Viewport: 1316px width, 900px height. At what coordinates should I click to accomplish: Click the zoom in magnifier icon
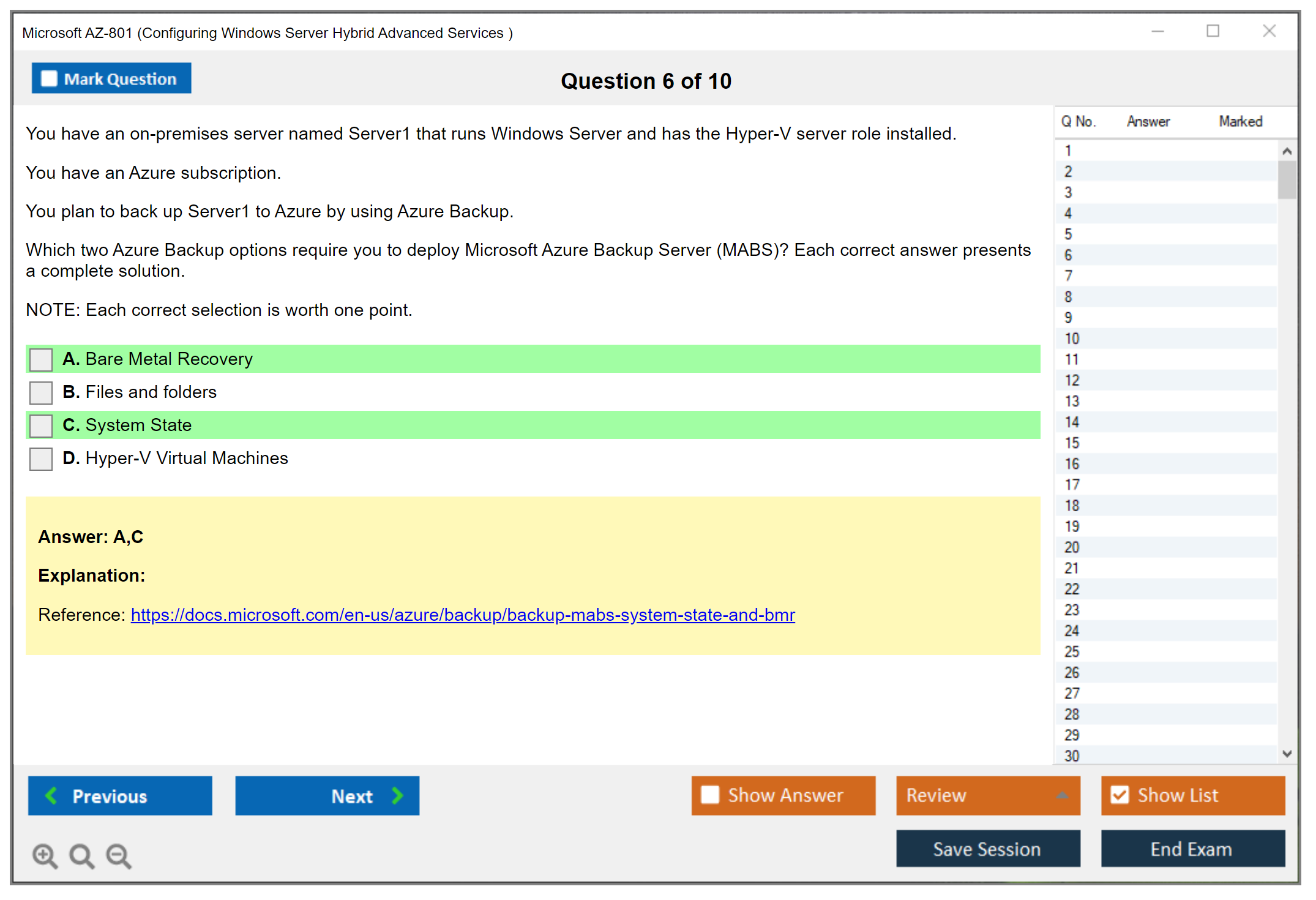click(x=45, y=855)
